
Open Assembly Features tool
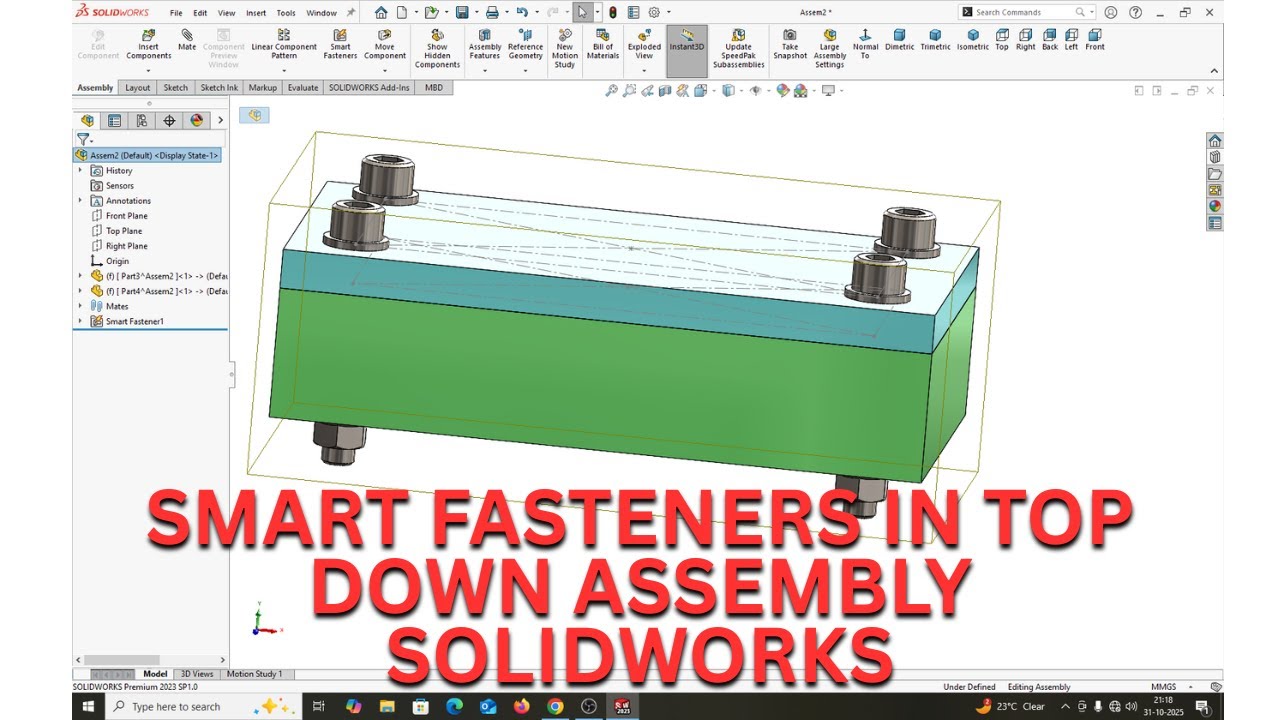coord(485,44)
